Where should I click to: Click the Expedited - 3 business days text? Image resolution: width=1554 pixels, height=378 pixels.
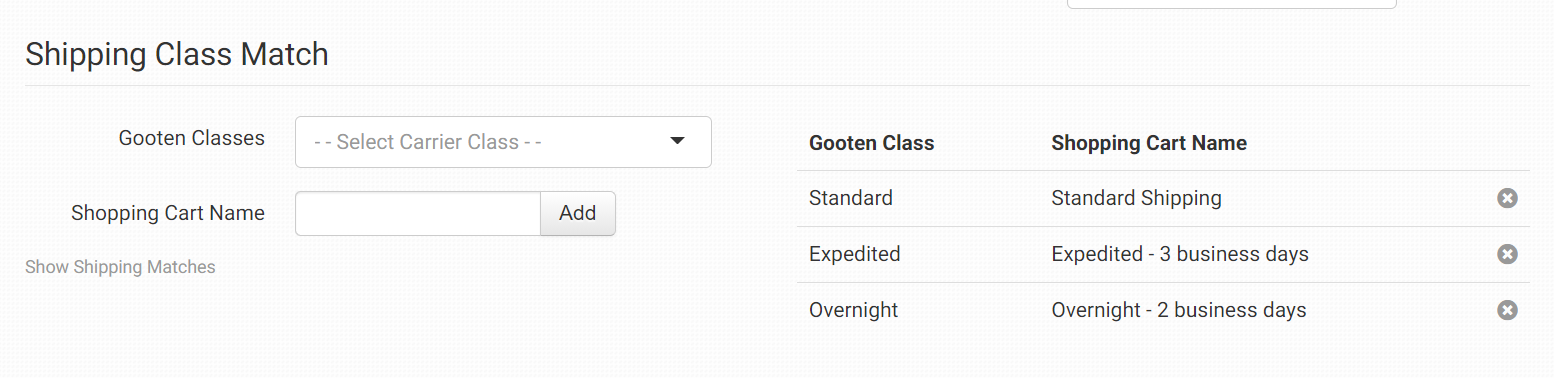[1180, 254]
